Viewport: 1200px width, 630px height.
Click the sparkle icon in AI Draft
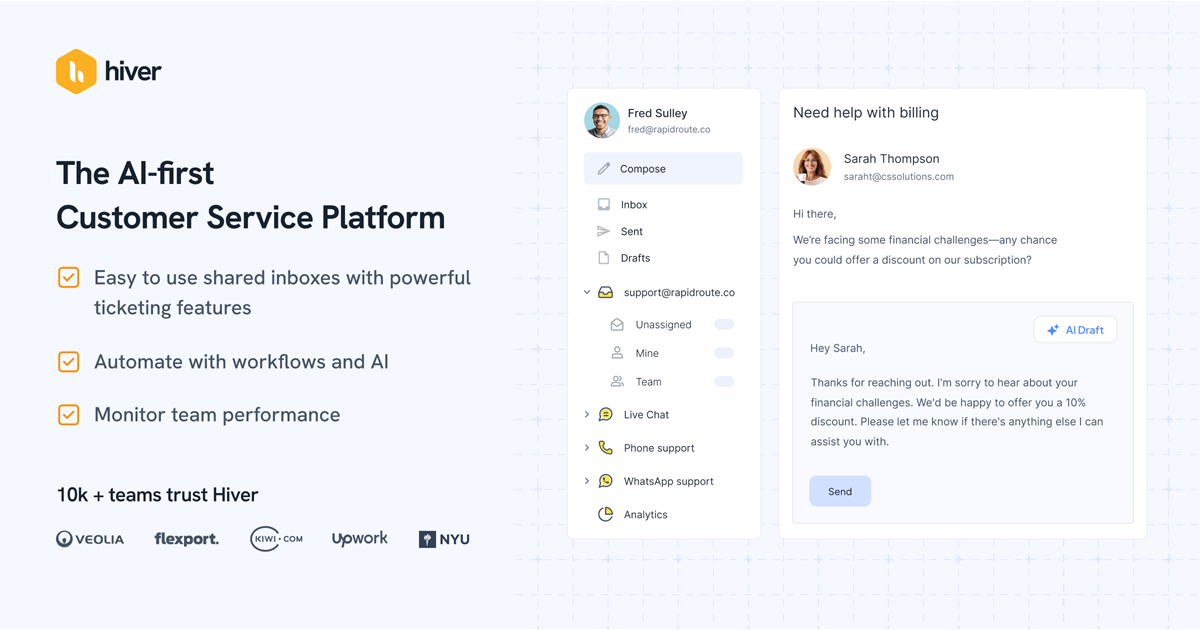[x=1053, y=330]
